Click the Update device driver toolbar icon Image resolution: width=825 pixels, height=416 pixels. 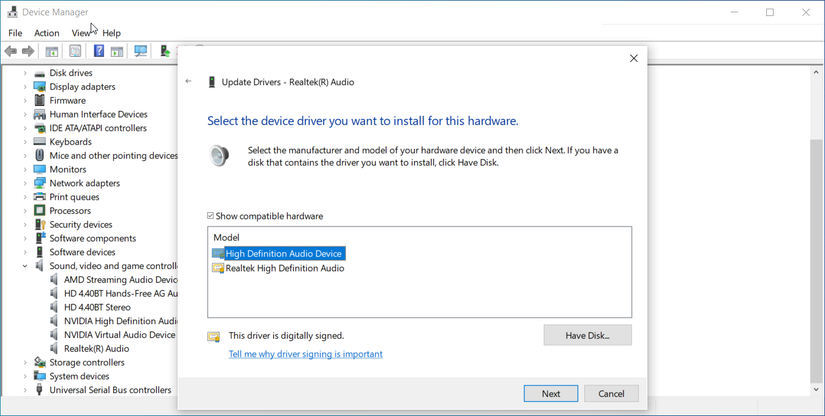(x=165, y=51)
